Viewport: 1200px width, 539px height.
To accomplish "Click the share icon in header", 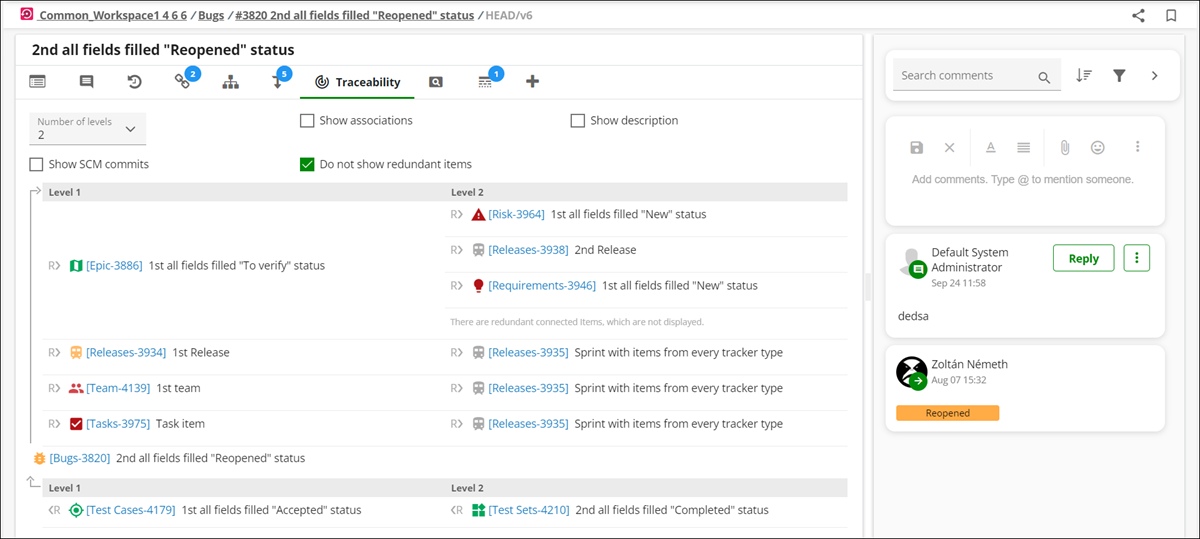I will pos(1138,15).
